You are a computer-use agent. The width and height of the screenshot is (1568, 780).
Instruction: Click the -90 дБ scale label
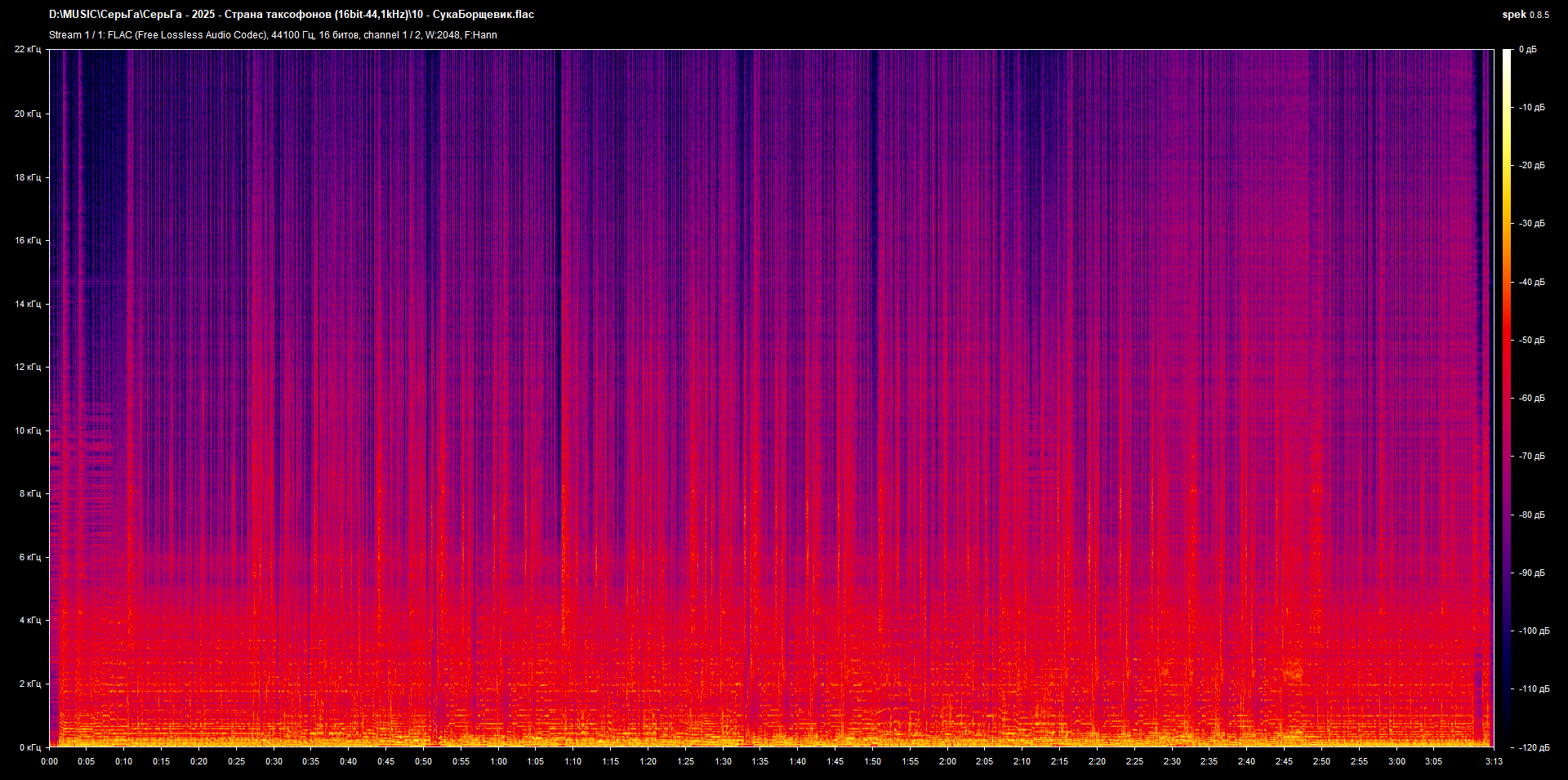pyautogui.click(x=1531, y=573)
